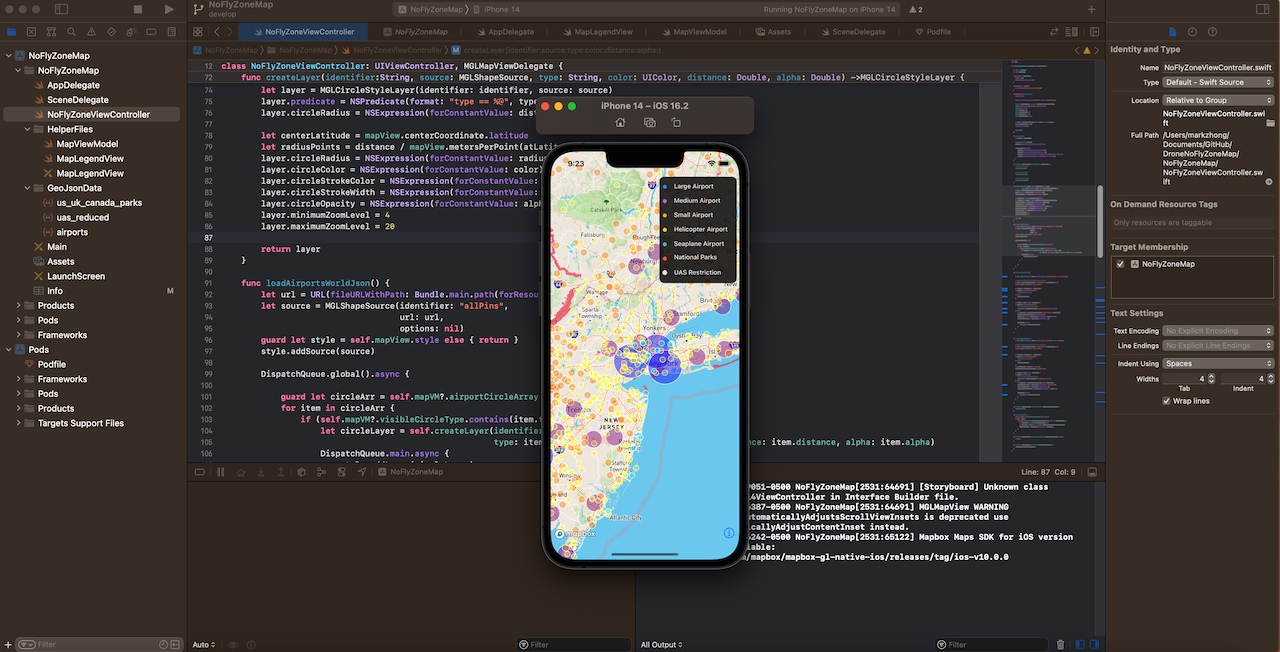This screenshot has width=1280, height=652.
Task: Click the Stop button in toolbar
Action: [137, 9]
